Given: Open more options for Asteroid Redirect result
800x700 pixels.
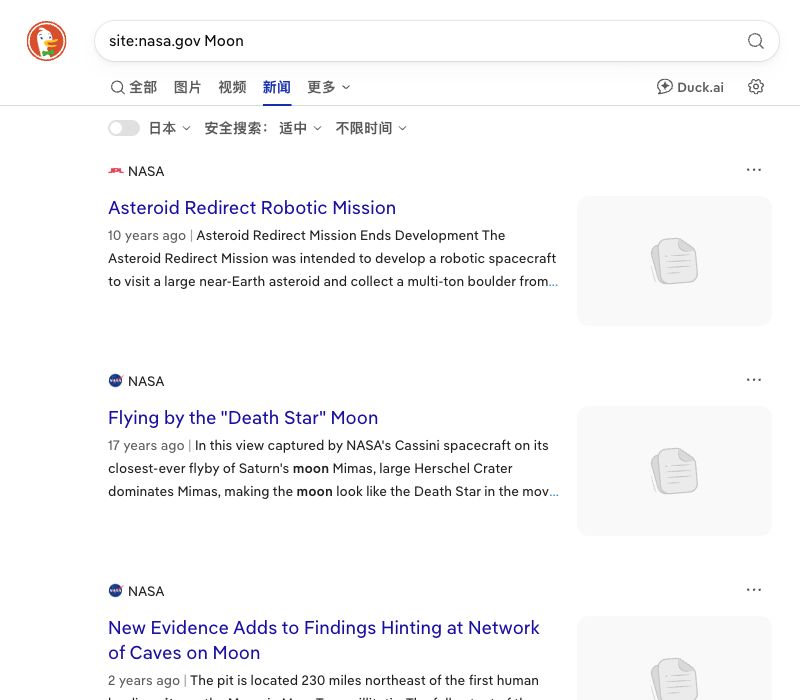Looking at the screenshot, I should (754, 170).
